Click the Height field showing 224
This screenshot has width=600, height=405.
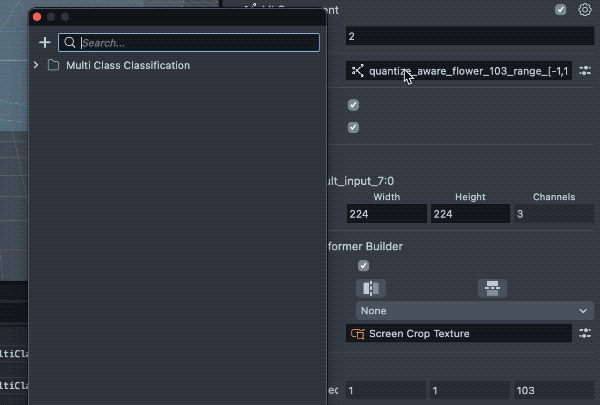[470, 214]
